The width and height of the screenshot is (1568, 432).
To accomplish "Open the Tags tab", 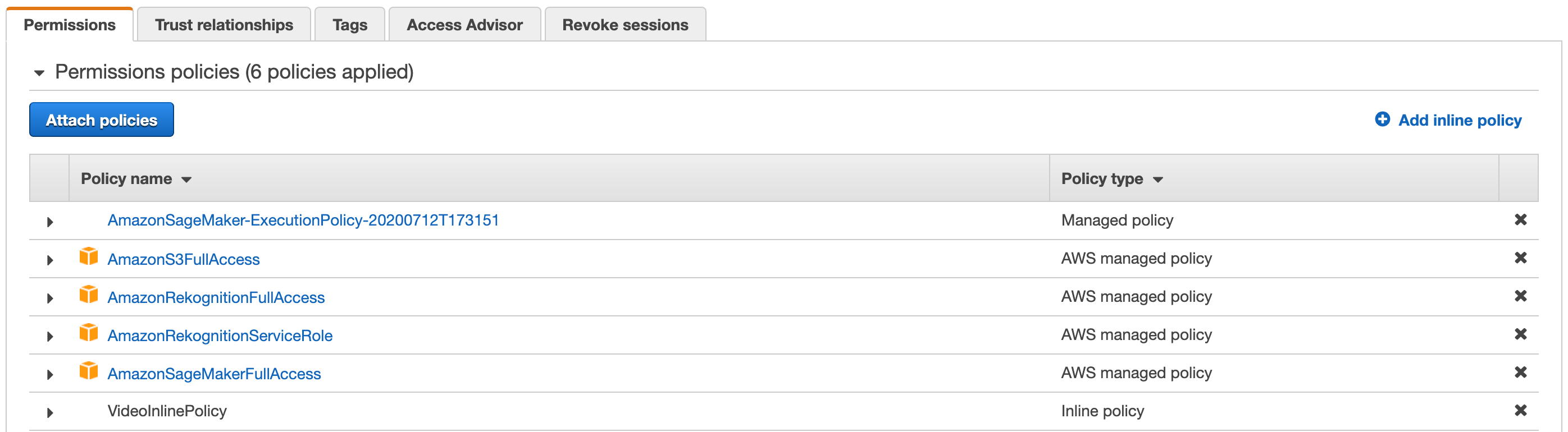I will click(349, 24).
